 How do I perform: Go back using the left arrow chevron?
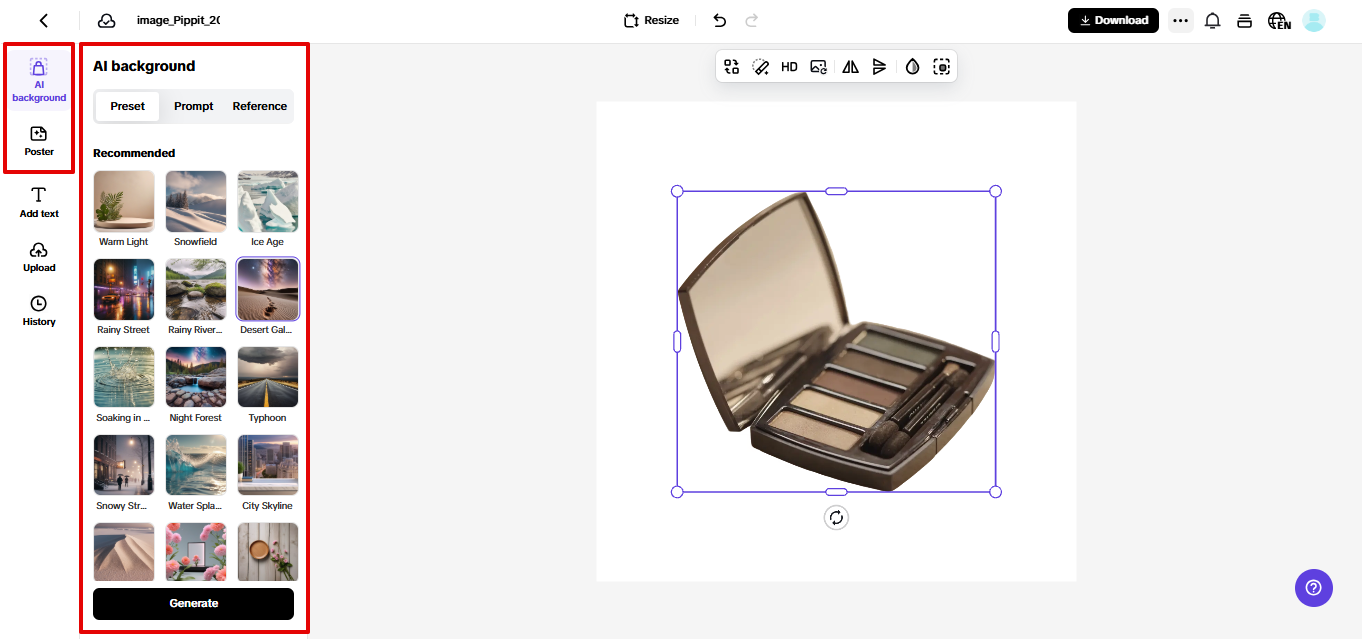click(42, 19)
